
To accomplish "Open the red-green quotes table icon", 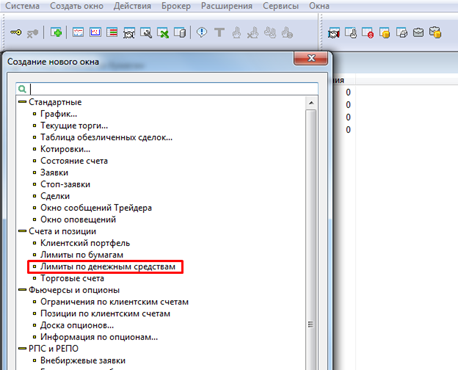I will [112, 32].
